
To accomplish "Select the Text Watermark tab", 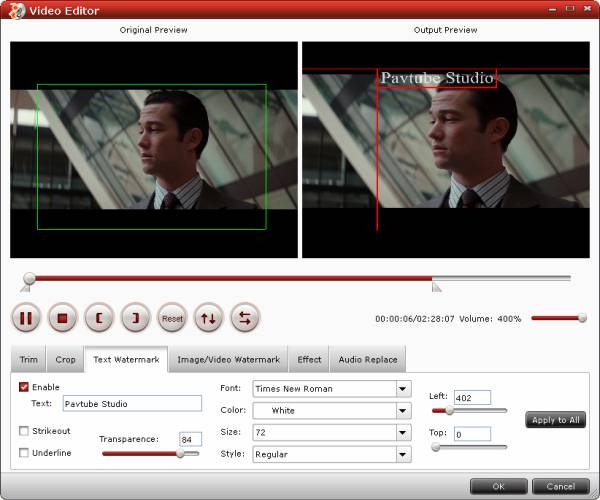I will click(126, 359).
